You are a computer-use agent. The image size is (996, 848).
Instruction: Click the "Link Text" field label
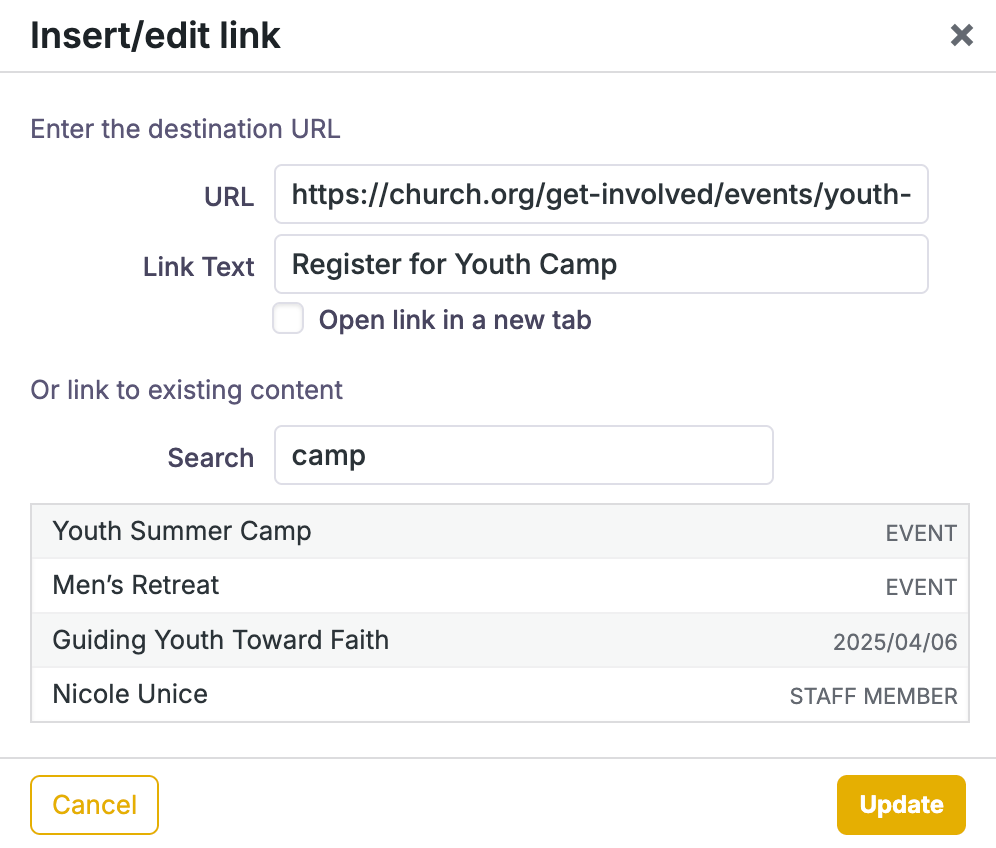click(x=199, y=267)
